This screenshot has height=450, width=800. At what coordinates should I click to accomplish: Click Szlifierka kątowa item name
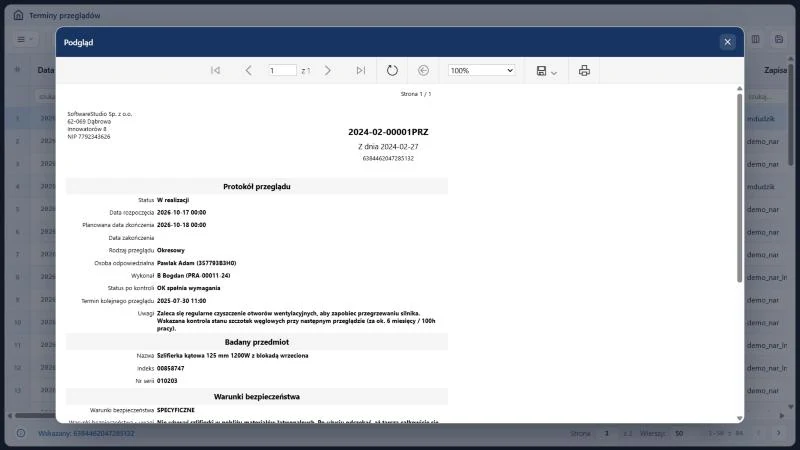[232, 356]
